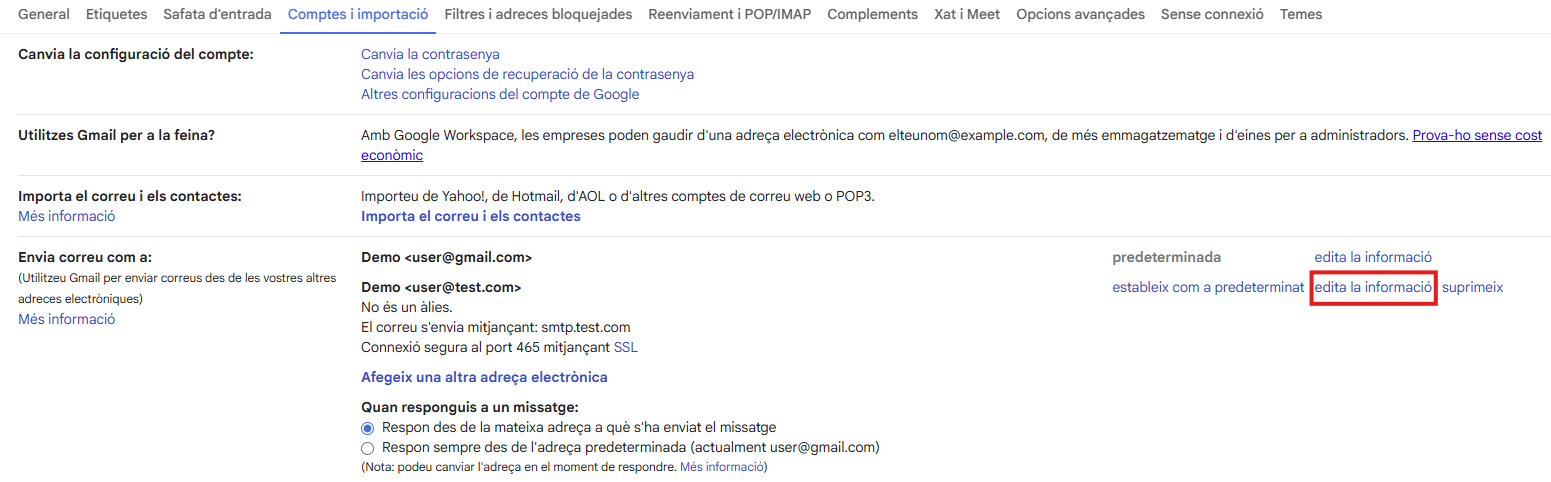The width and height of the screenshot is (1551, 482).
Task: Click the Canvia la contrasenya link
Action: [x=430, y=54]
